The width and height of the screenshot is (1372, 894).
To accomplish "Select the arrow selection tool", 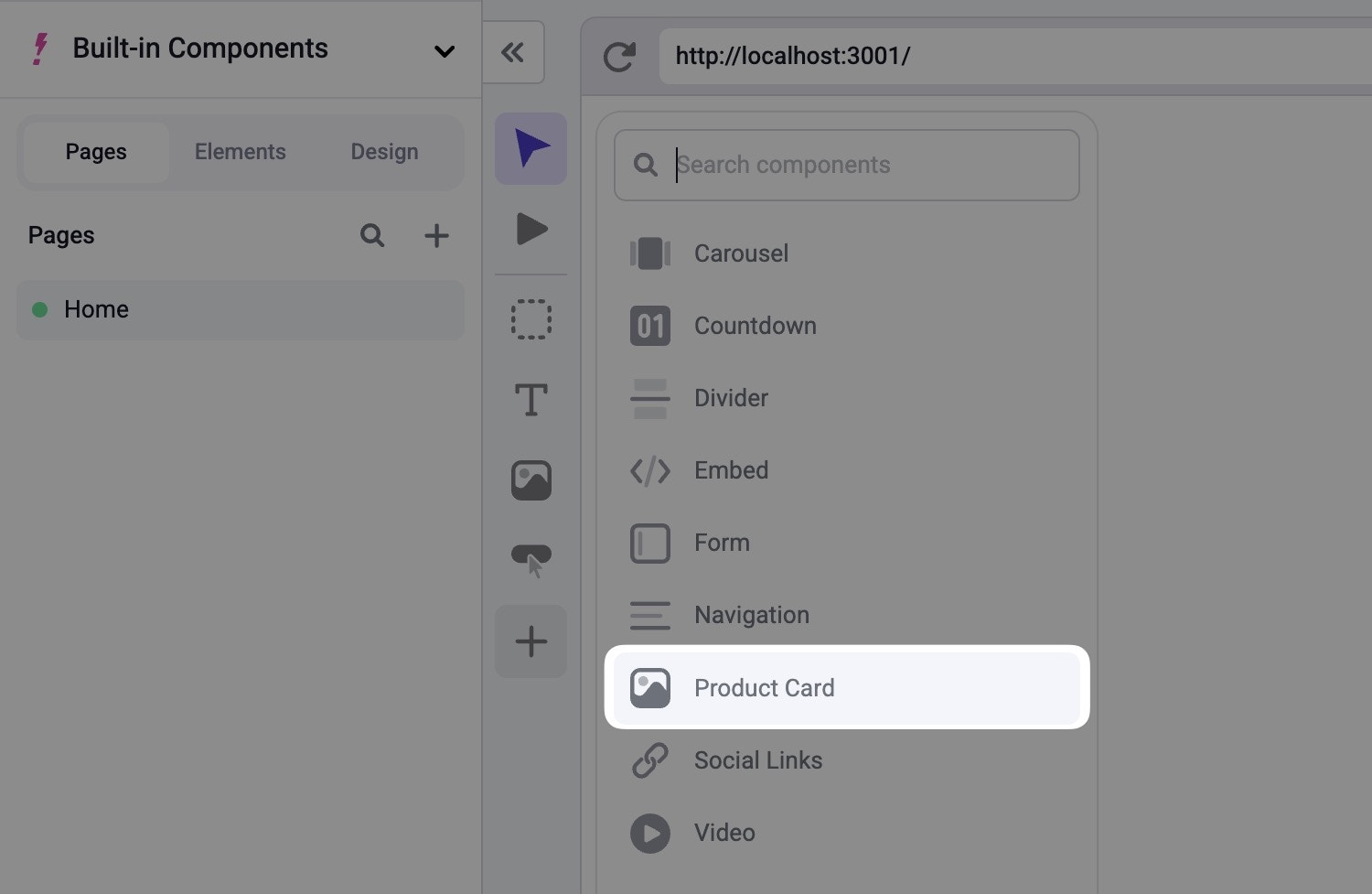I will point(531,148).
